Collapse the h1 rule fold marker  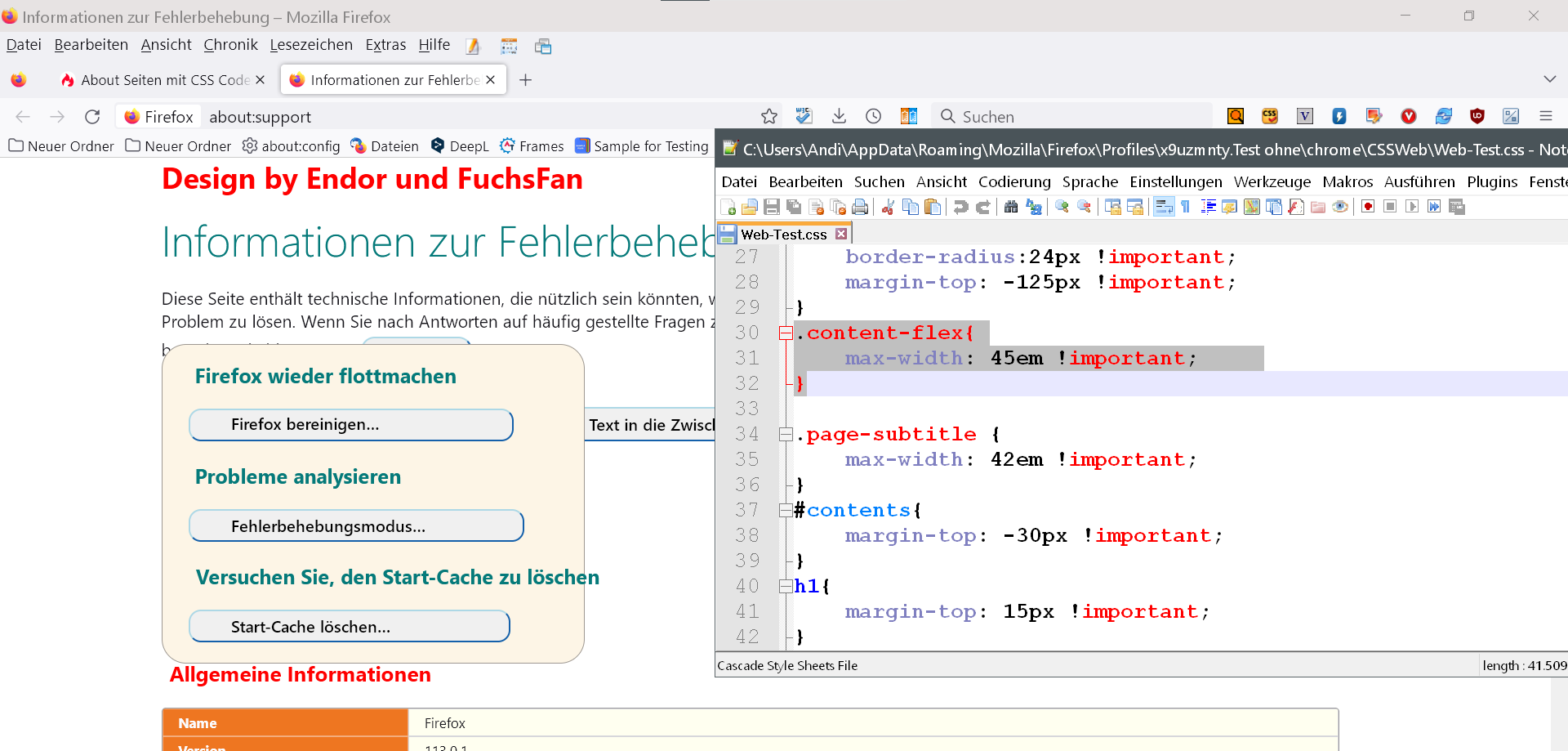(x=786, y=586)
